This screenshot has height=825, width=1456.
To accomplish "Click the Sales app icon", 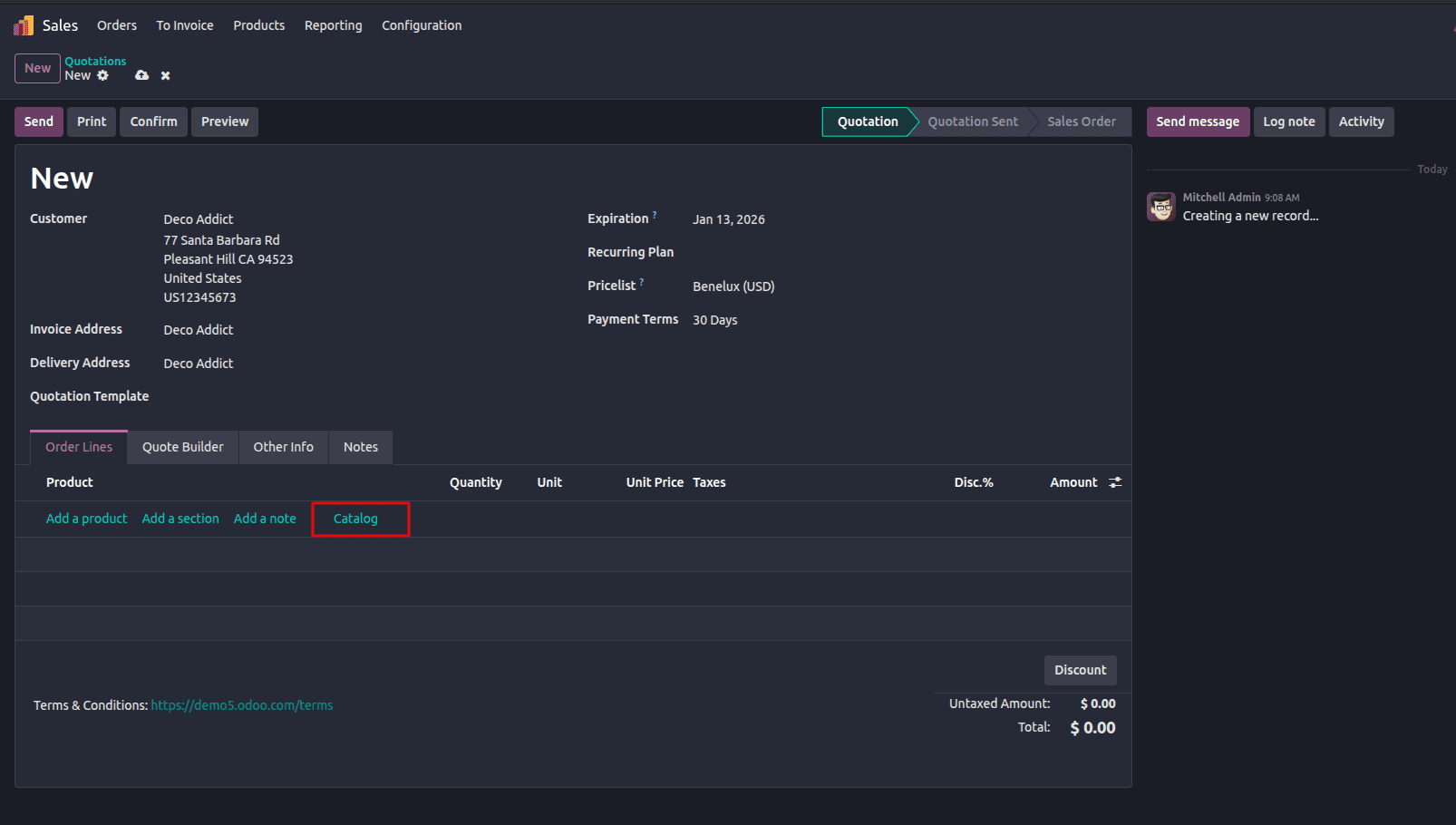I will coord(22,24).
